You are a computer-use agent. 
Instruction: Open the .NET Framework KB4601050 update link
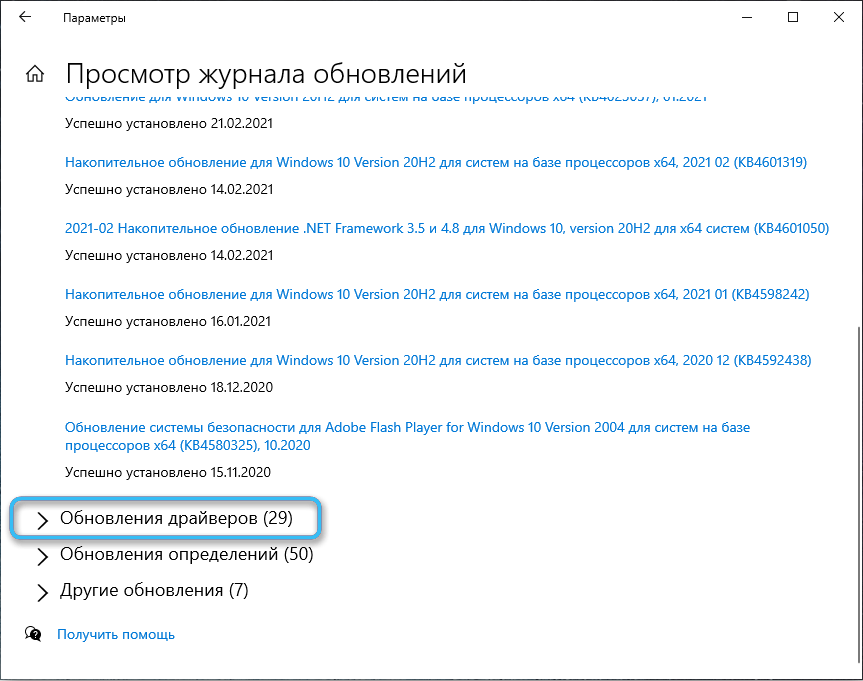click(x=446, y=228)
